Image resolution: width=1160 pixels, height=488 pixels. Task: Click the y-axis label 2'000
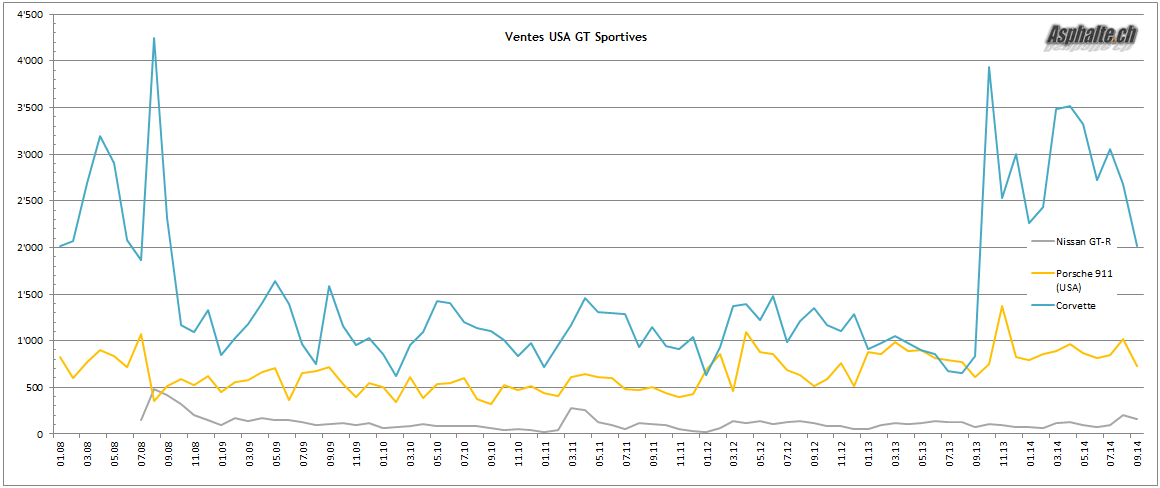click(x=32, y=248)
